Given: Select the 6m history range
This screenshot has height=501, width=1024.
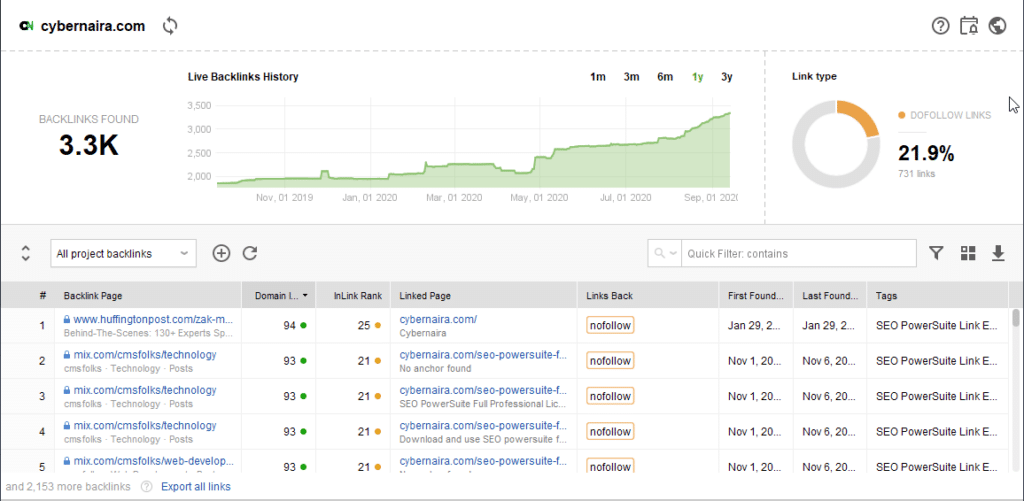Looking at the screenshot, I should coord(664,77).
